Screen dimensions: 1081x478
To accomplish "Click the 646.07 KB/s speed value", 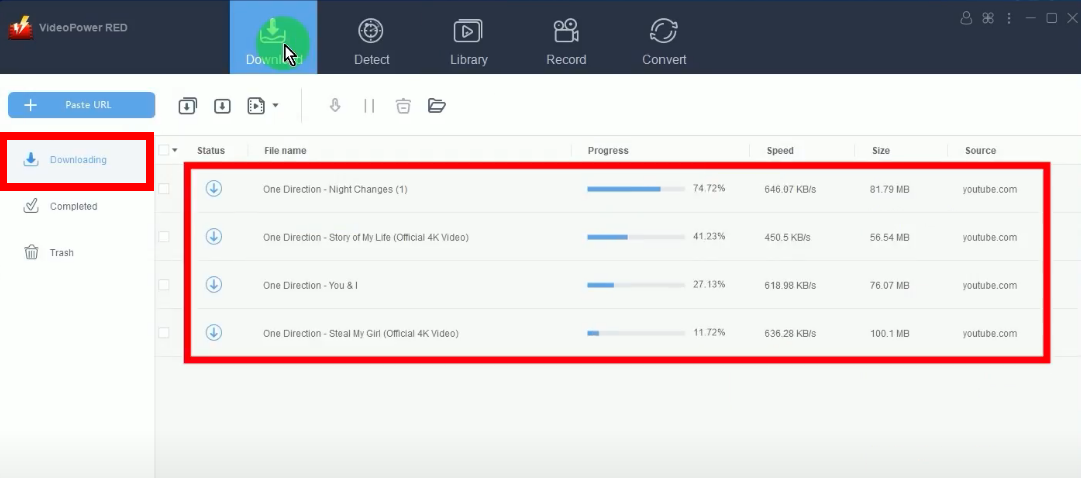I will click(x=790, y=190).
